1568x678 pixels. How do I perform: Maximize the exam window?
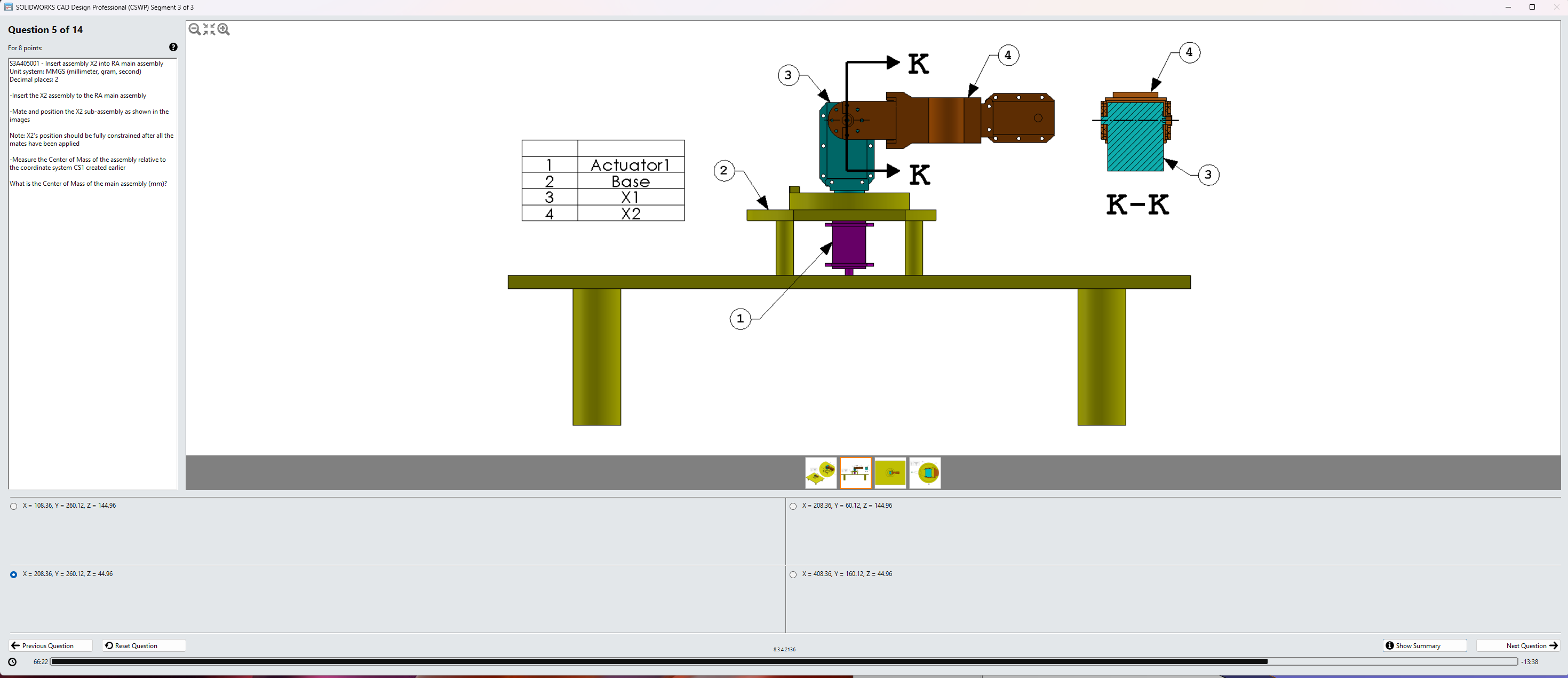[1532, 7]
